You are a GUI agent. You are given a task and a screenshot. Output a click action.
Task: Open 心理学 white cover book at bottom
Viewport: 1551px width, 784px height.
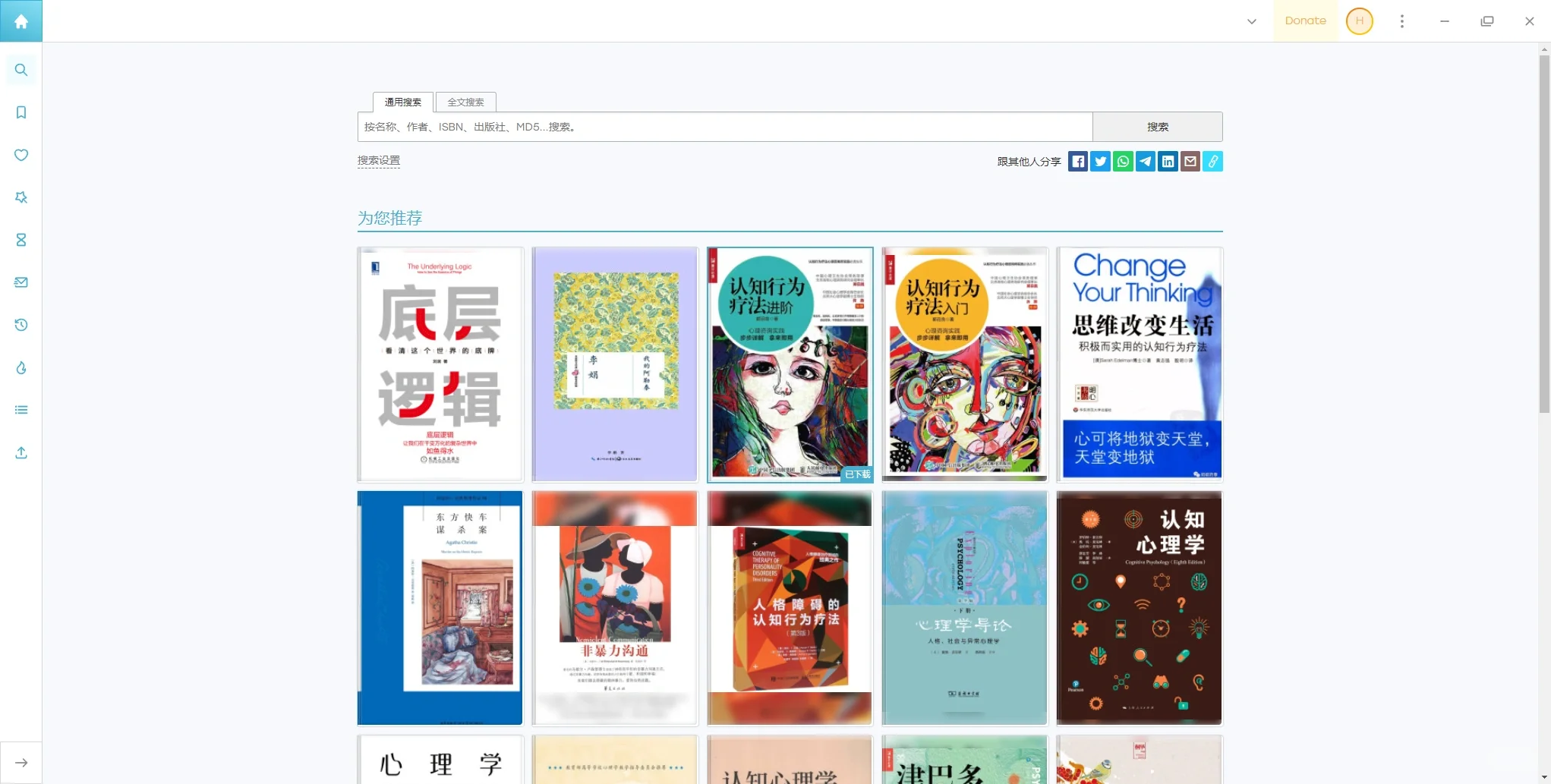(x=440, y=760)
